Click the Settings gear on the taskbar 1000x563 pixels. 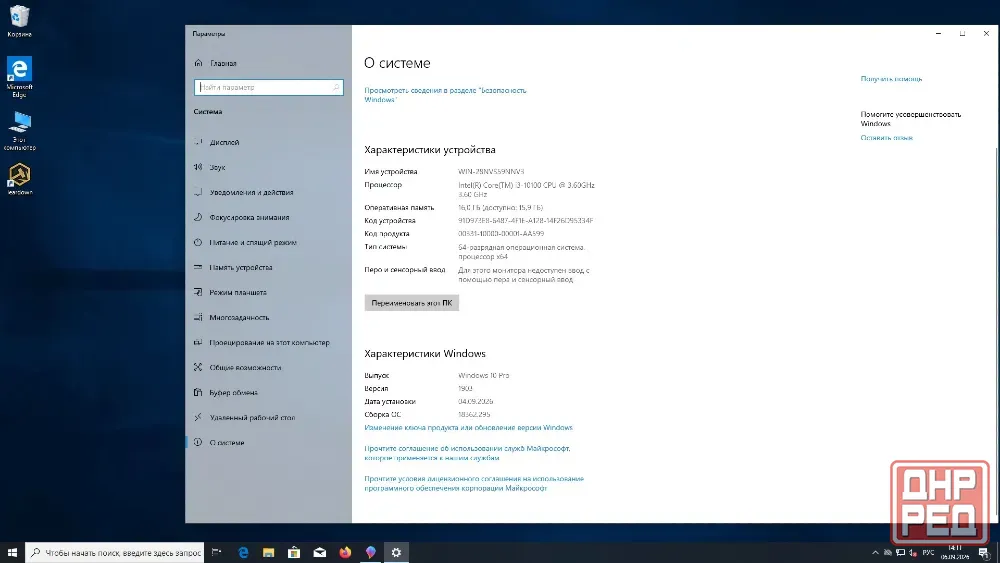click(x=396, y=552)
